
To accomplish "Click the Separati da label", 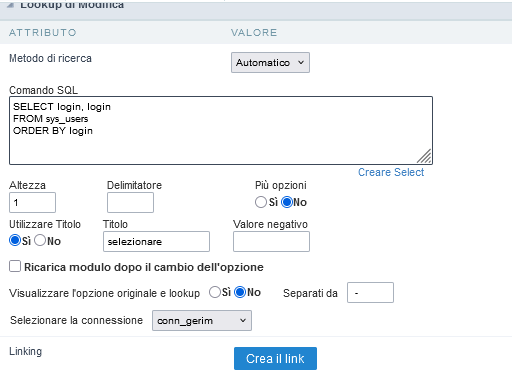I will (310, 293).
